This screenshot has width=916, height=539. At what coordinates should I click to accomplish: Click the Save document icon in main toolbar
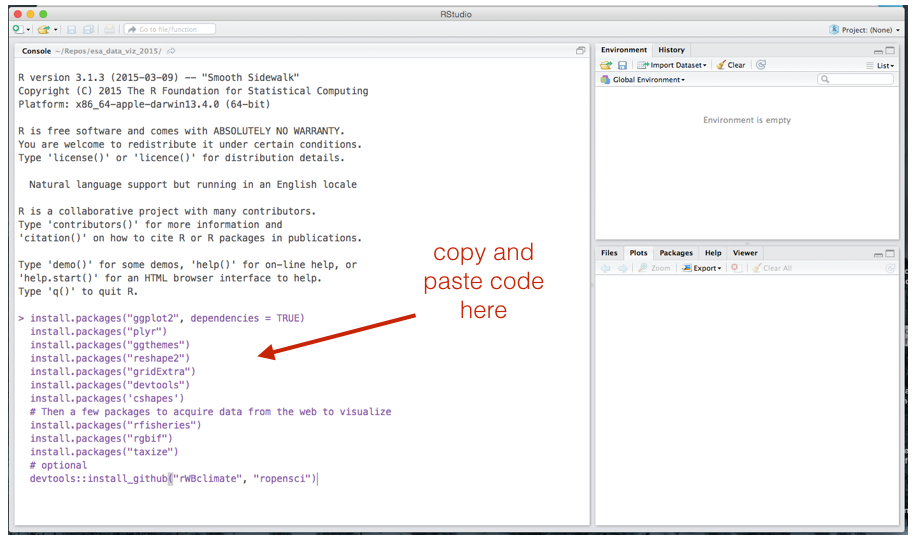tap(71, 29)
